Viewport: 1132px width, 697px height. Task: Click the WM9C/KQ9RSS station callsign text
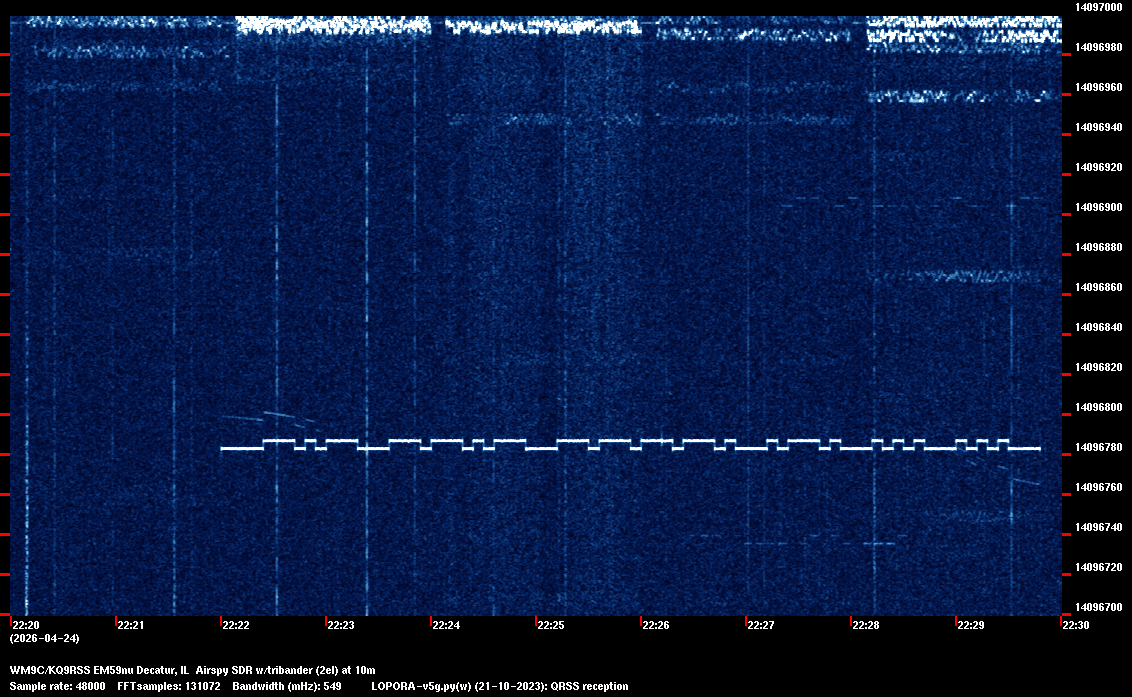coord(49,669)
